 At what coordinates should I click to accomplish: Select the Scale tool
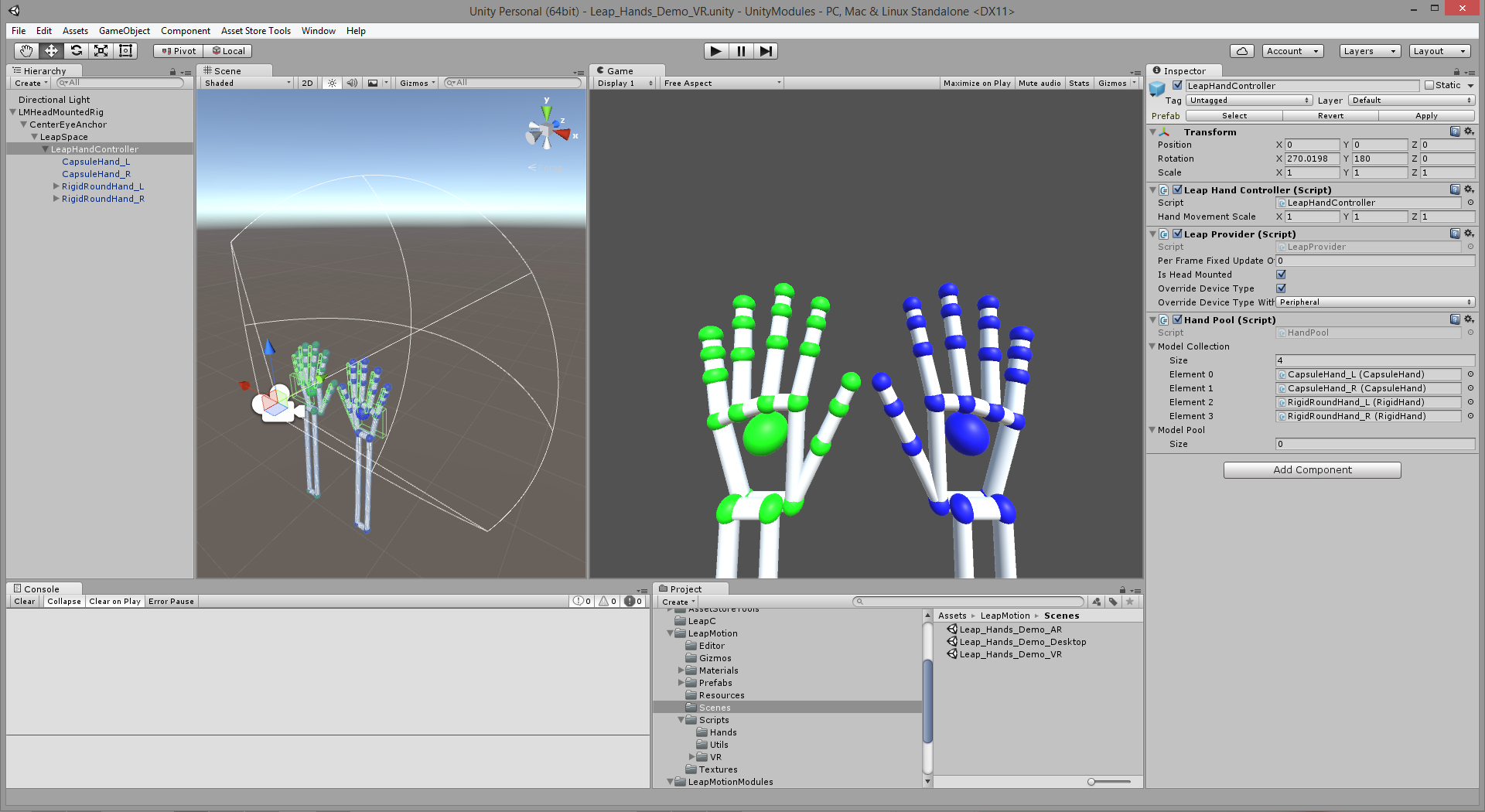click(101, 50)
